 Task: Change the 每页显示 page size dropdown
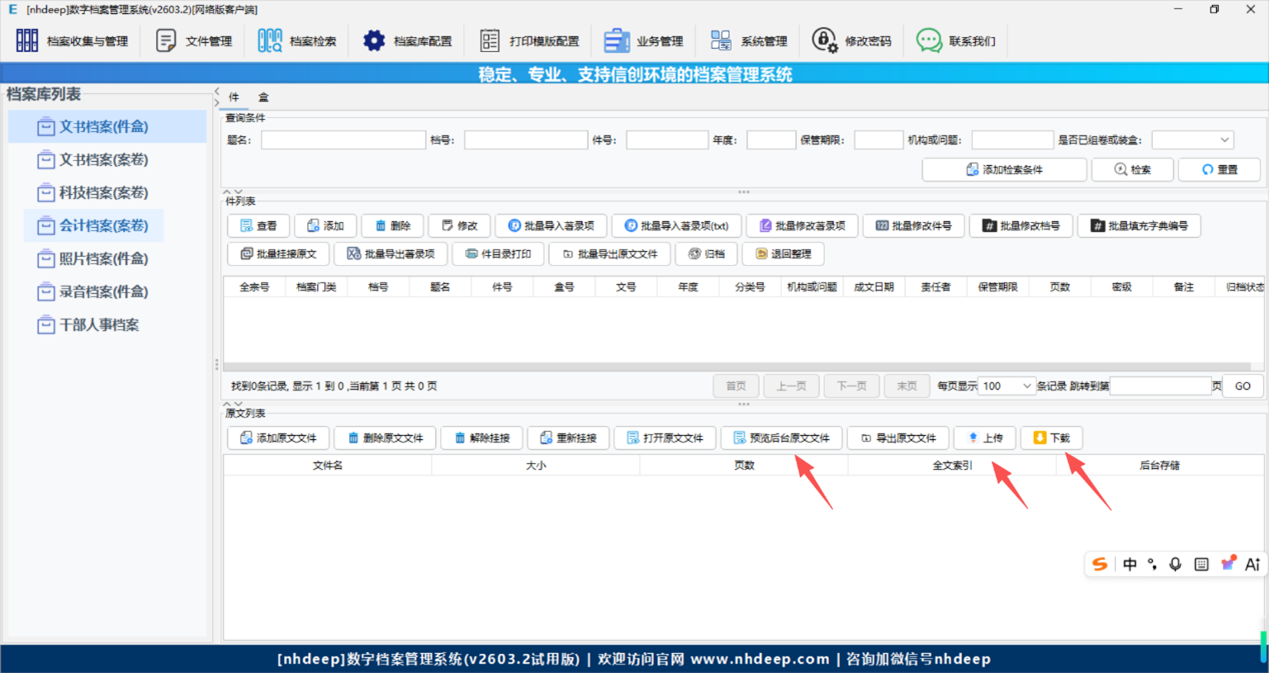click(1007, 385)
